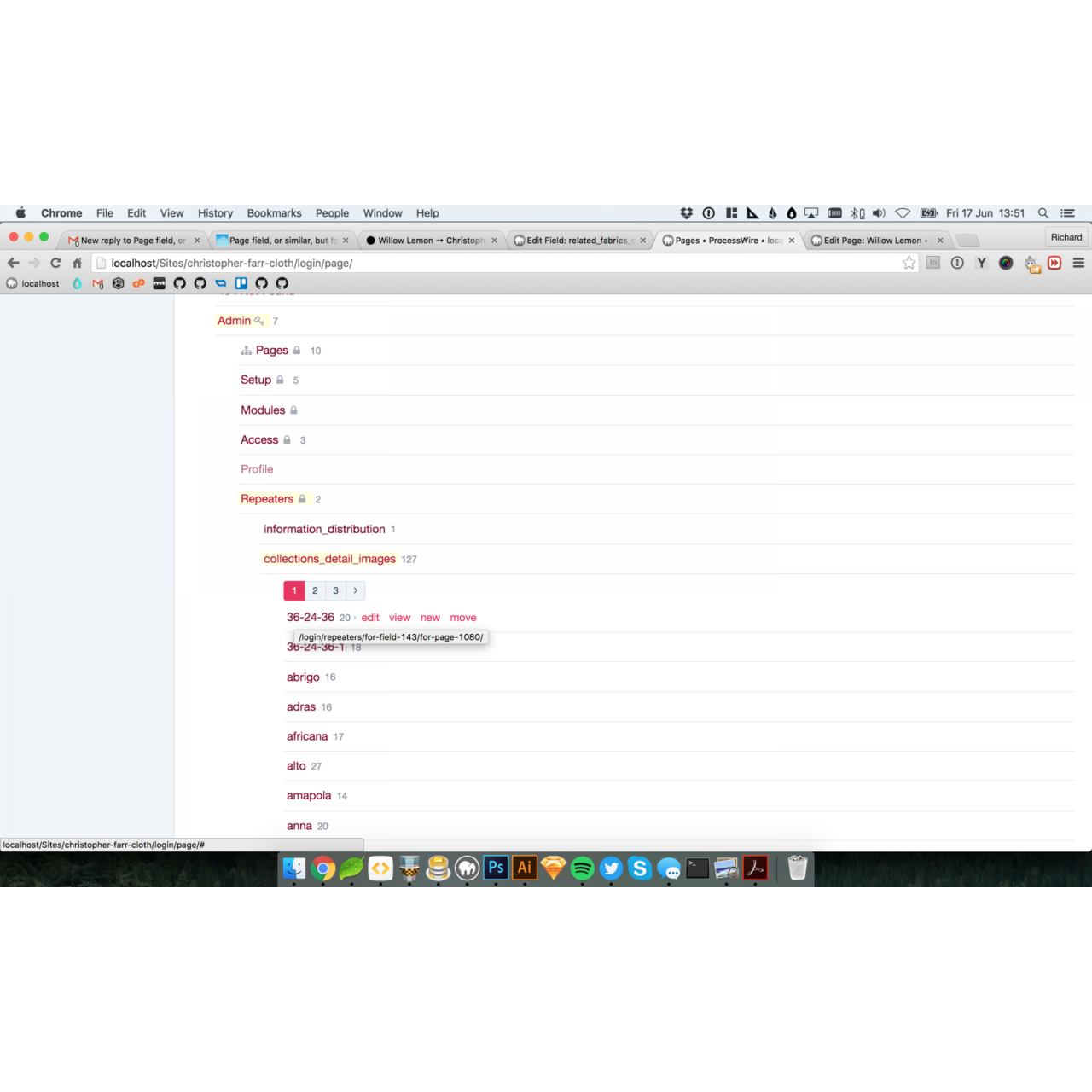Click the URL address bar
Image resolution: width=1092 pixels, height=1092 pixels.
click(495, 263)
